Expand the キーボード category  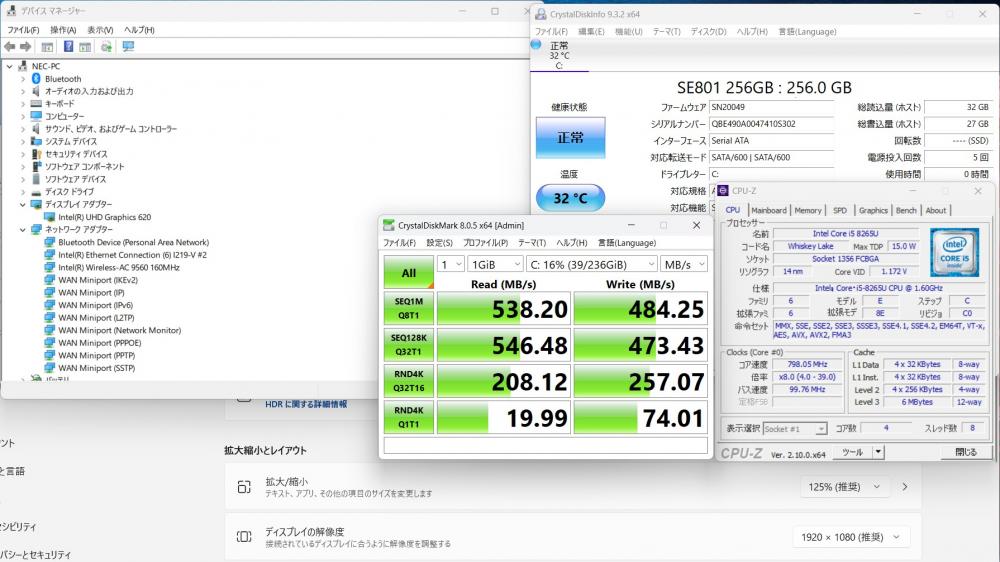pos(23,104)
